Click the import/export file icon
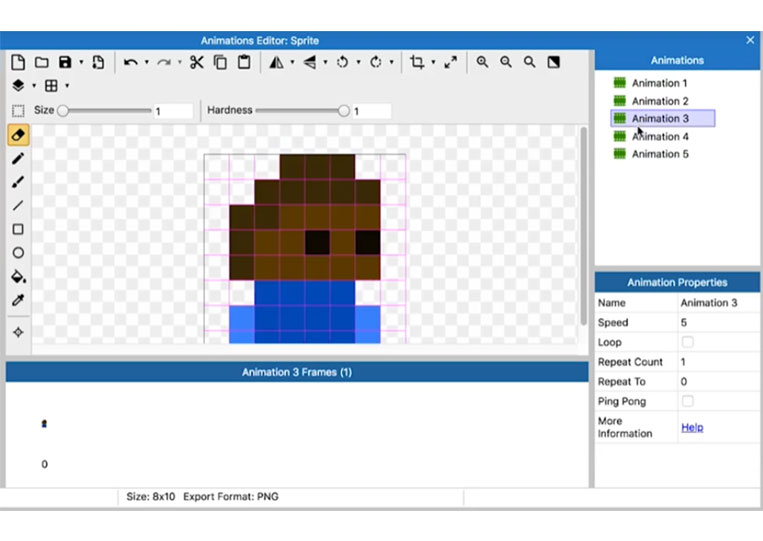Image resolution: width=763 pixels, height=541 pixels. (98, 62)
